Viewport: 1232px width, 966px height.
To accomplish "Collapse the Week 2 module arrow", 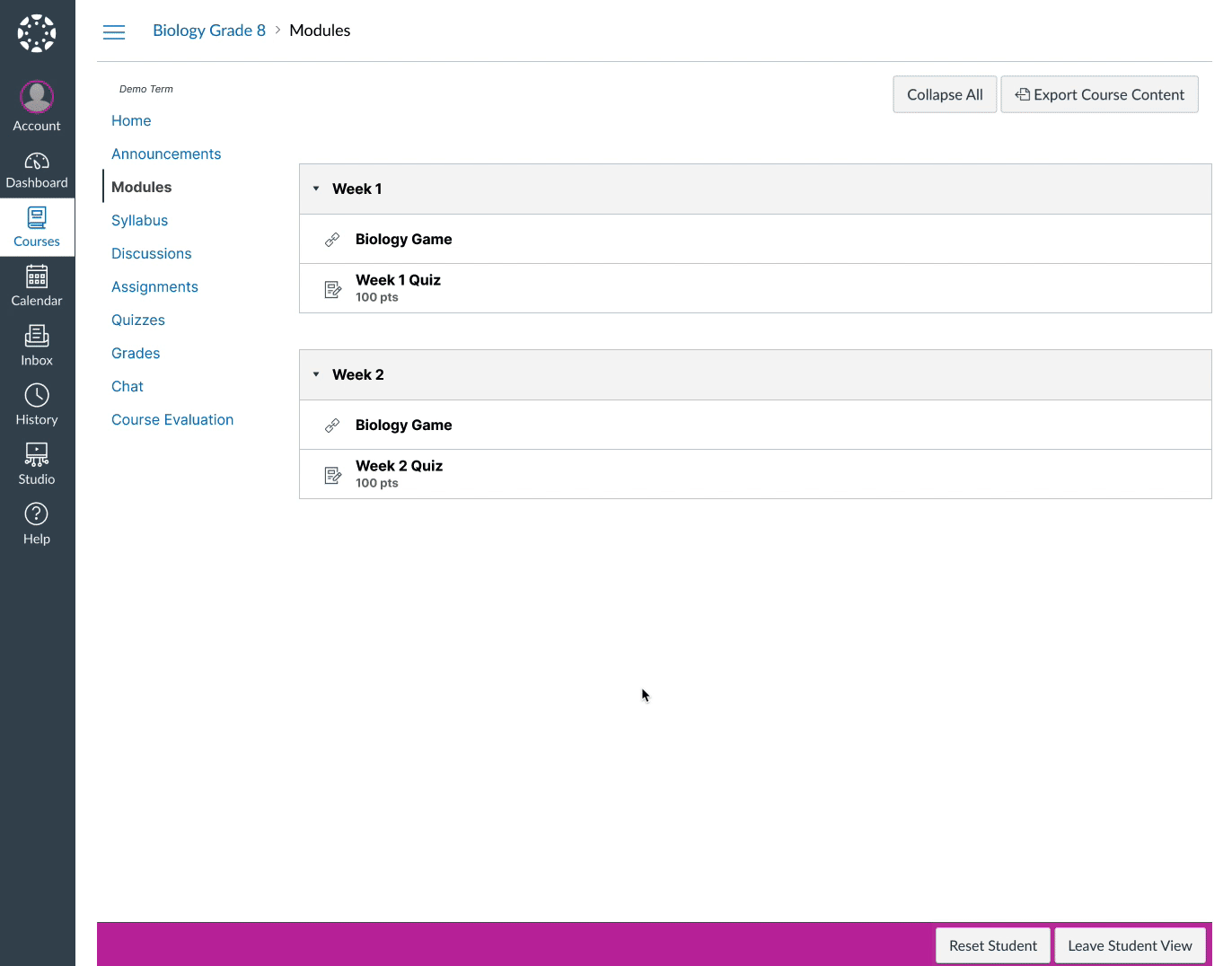I will coord(316,374).
